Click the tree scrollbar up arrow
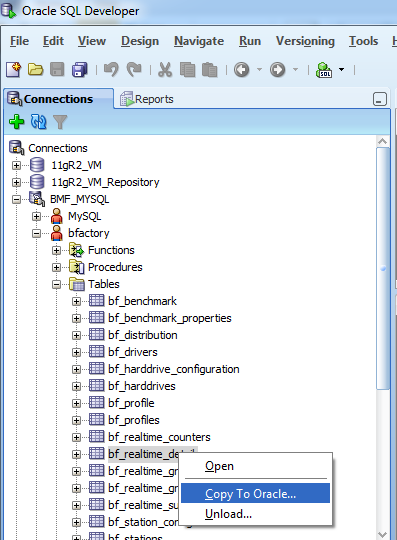The width and height of the screenshot is (397, 540). point(383,141)
